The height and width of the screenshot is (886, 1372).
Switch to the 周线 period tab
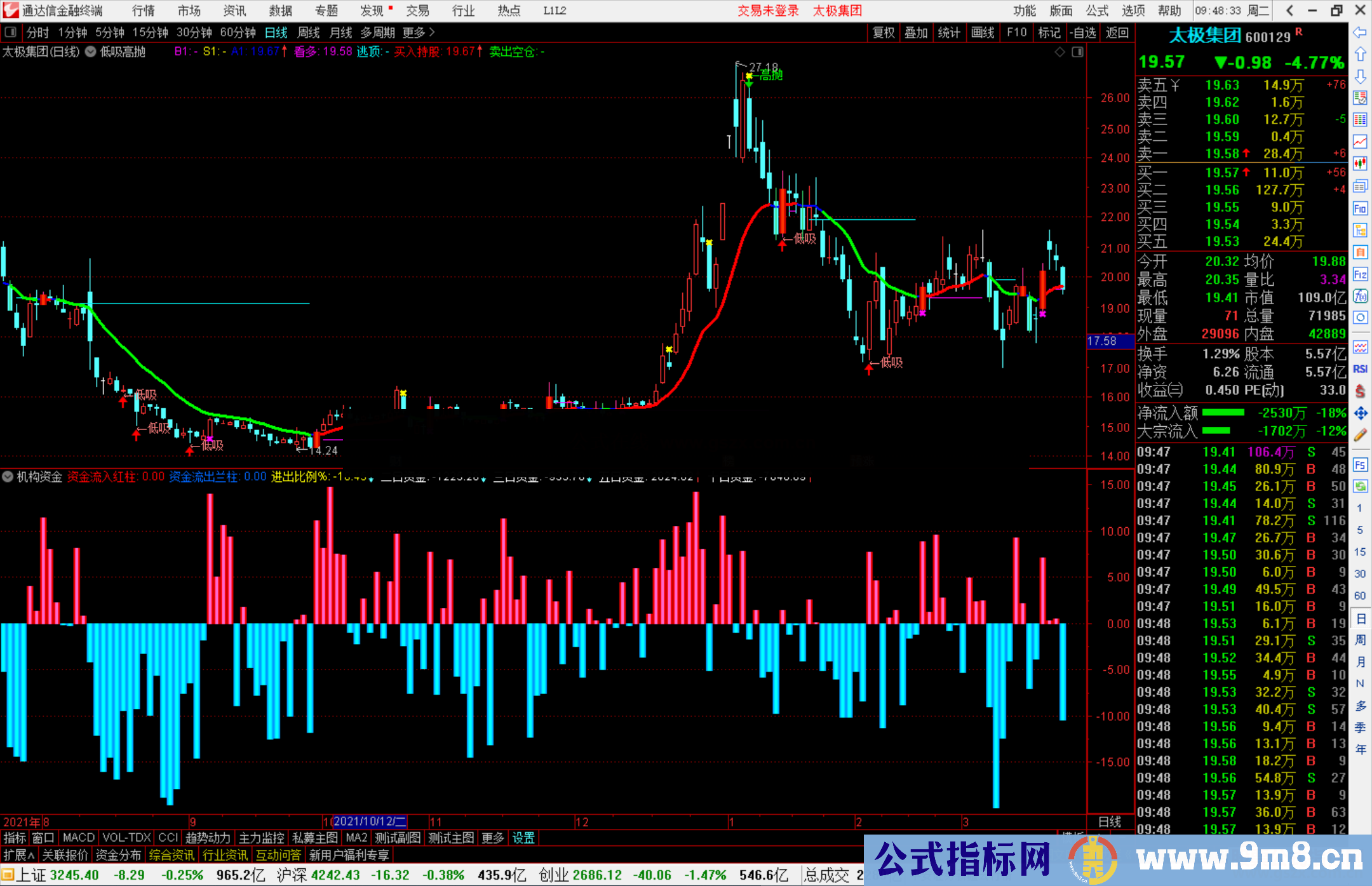(309, 32)
